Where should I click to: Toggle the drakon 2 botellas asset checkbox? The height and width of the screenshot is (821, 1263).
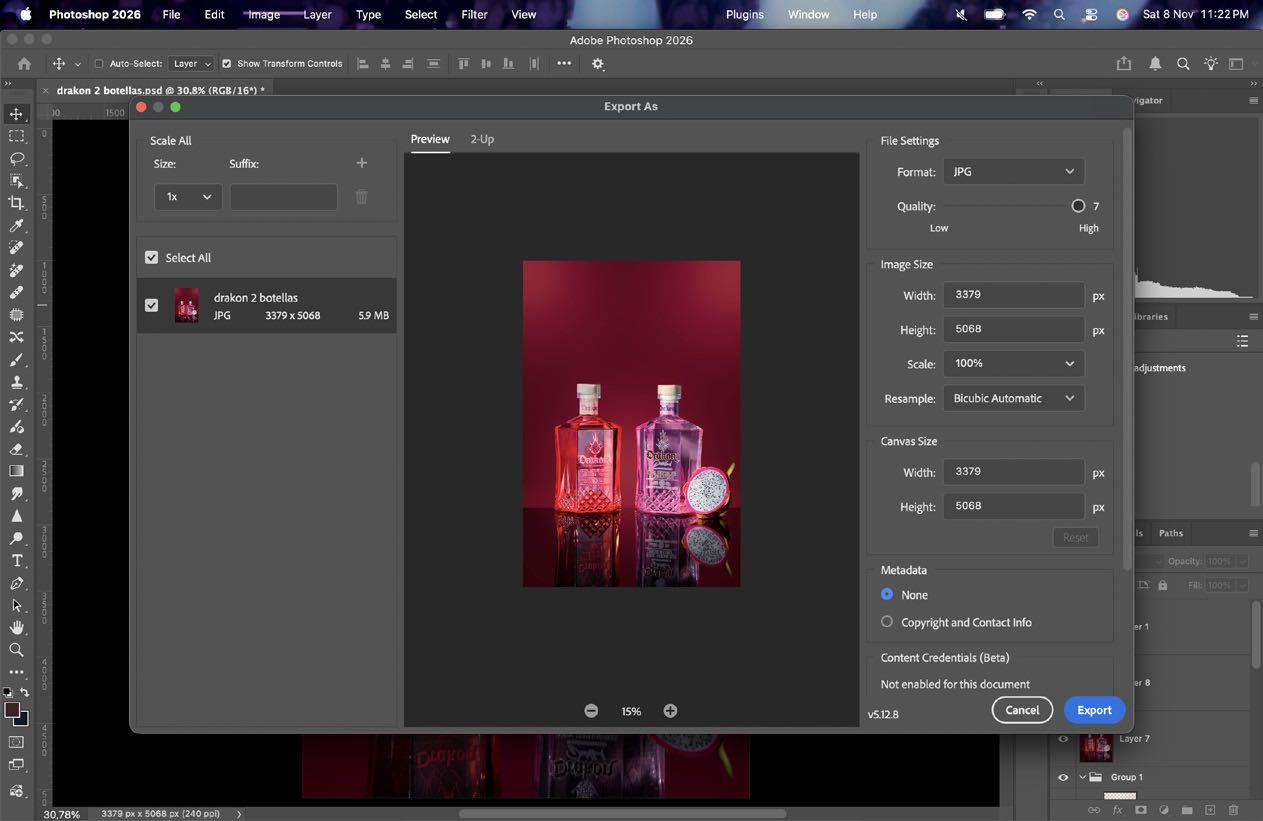[x=151, y=305]
